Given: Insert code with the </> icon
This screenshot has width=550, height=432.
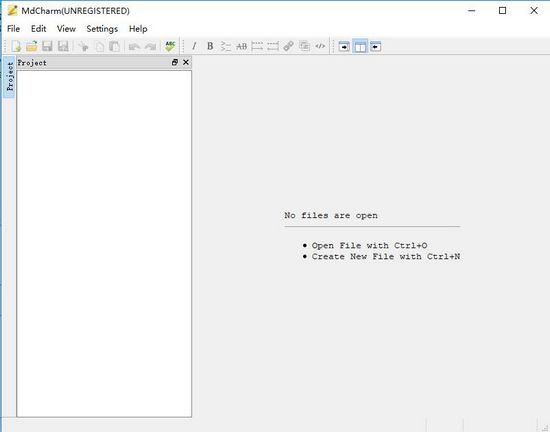Looking at the screenshot, I should [320, 46].
